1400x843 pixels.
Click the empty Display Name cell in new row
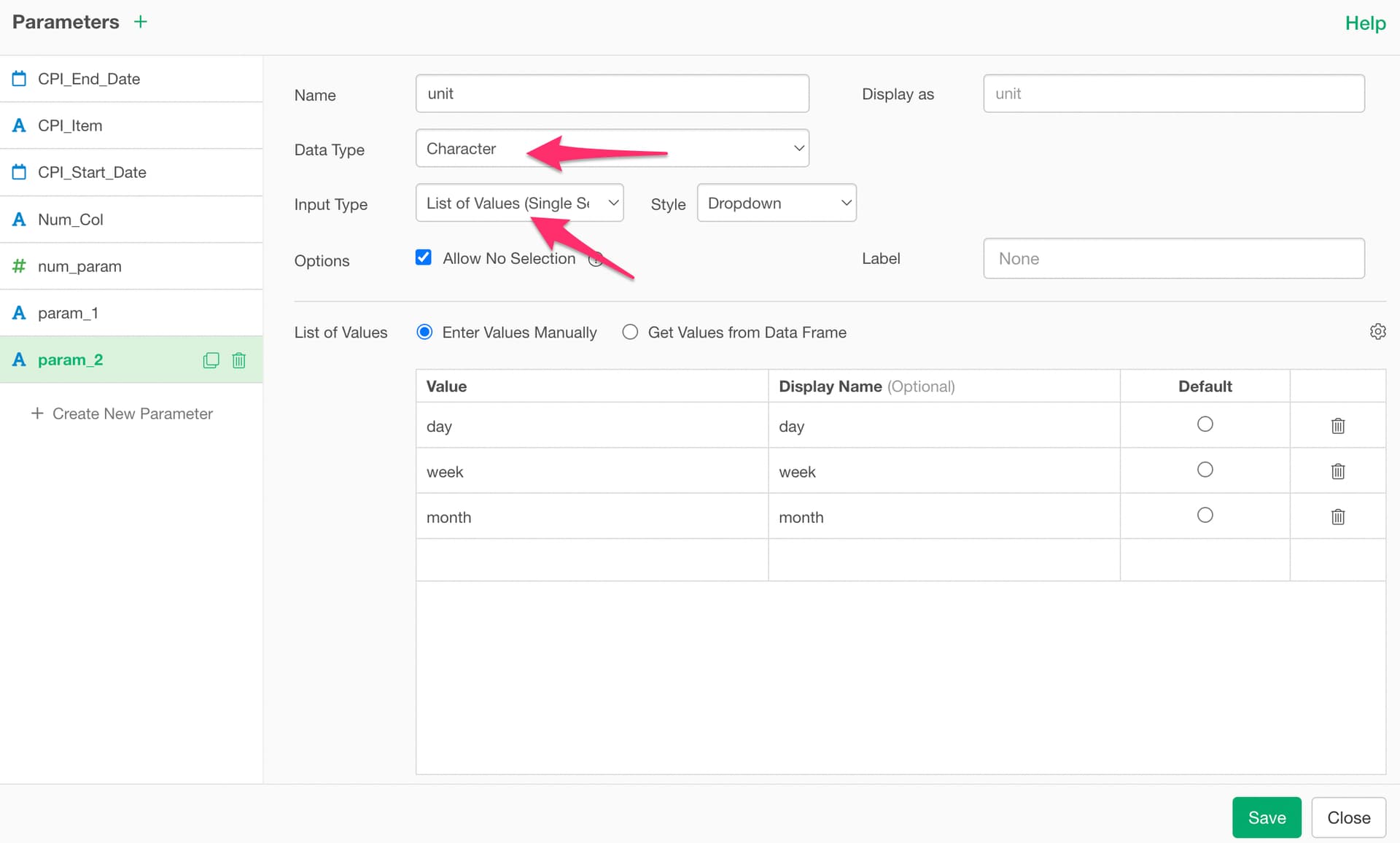coord(944,560)
